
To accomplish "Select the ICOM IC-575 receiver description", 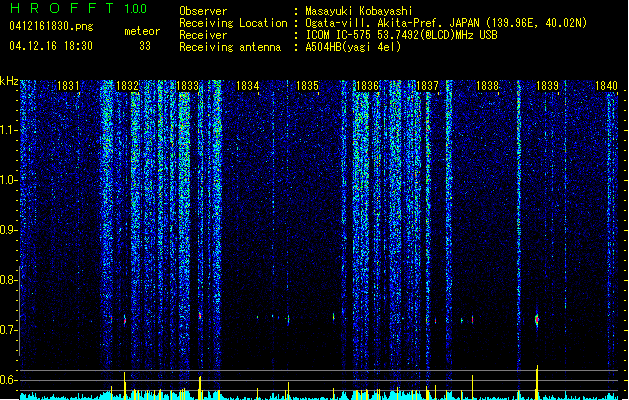I will tap(401, 35).
